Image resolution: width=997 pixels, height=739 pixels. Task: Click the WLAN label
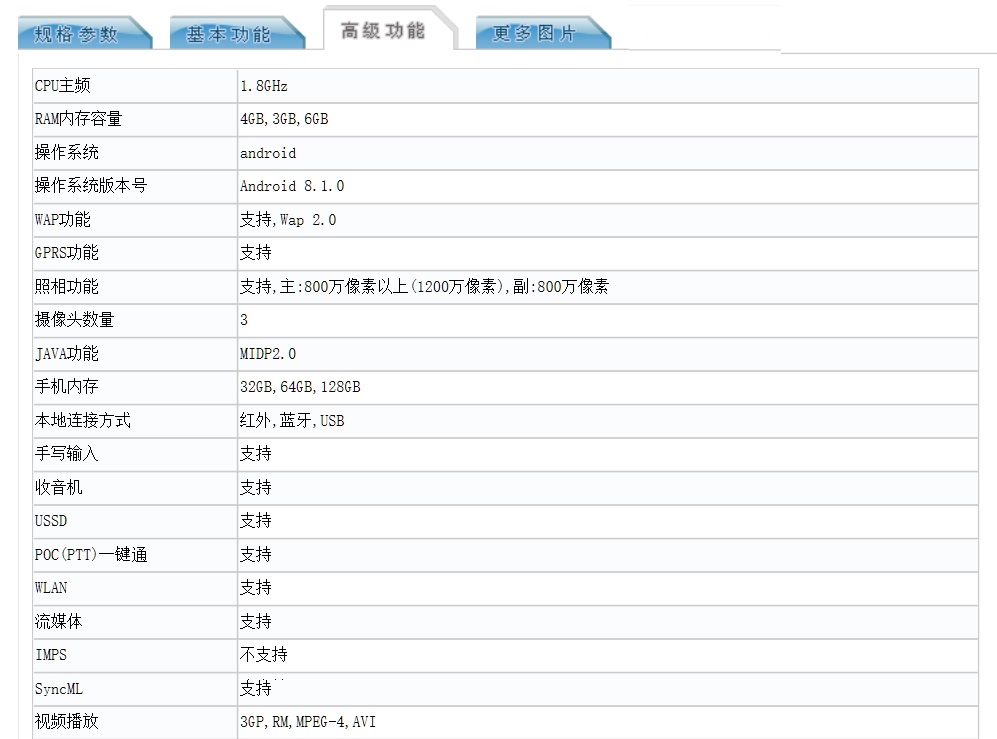point(51,588)
